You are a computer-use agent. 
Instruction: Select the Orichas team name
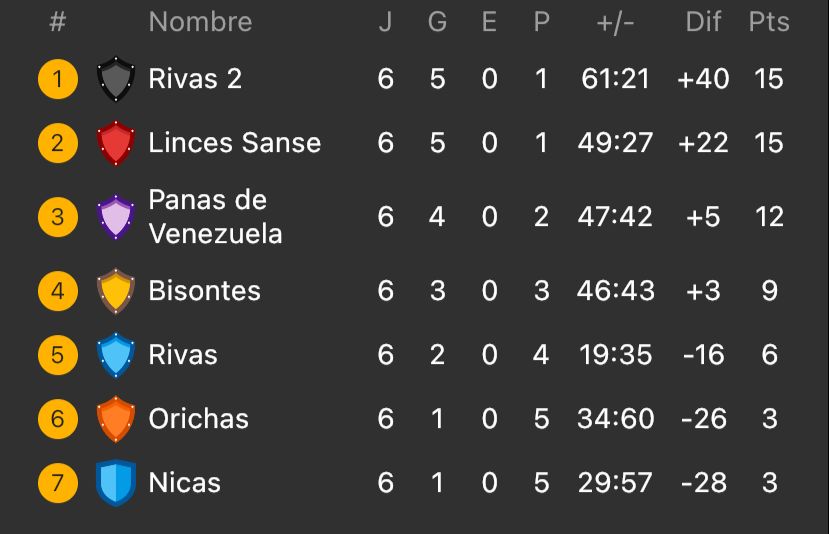[198, 419]
